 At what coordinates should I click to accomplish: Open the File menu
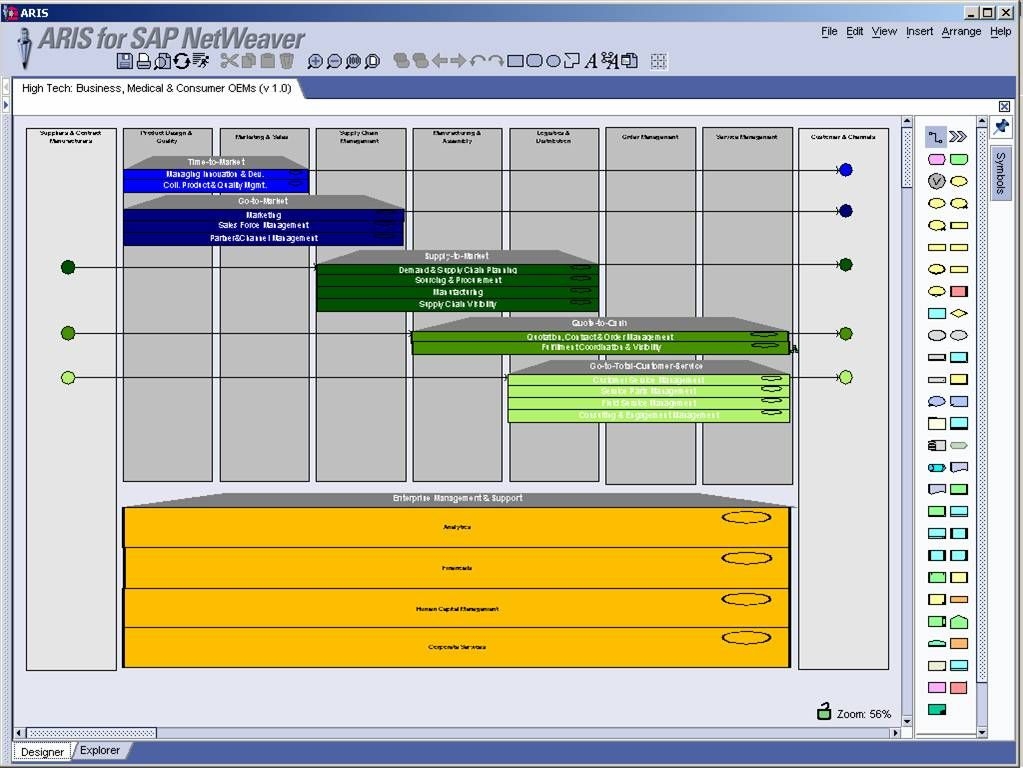[x=829, y=31]
